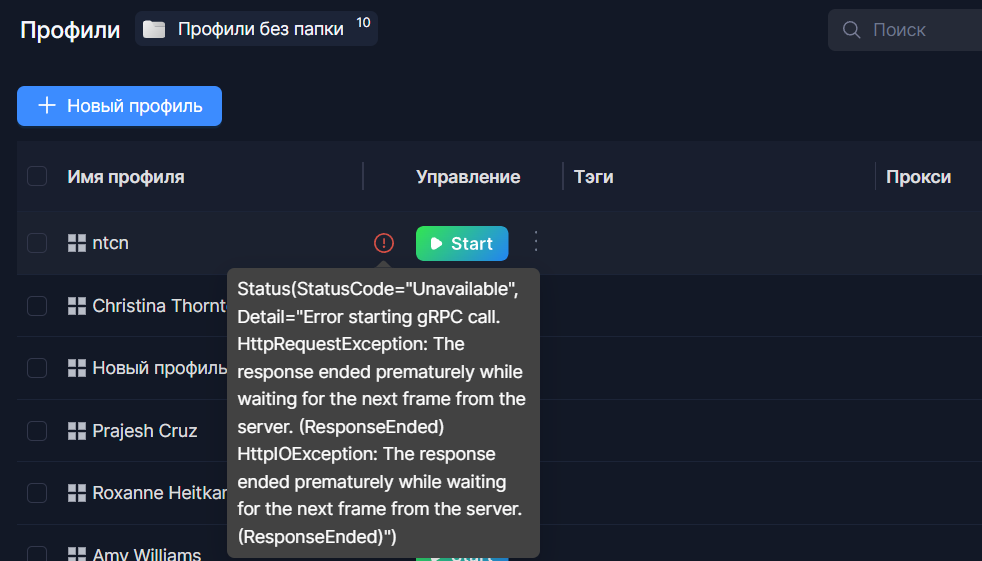
Task: Click the Windows icon beside Prajesh Cruz
Action: pyautogui.click(x=77, y=431)
